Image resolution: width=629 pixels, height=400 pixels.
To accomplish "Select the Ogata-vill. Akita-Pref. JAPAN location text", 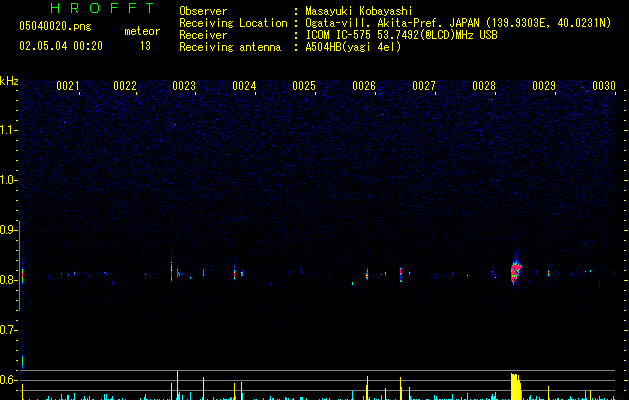I will 458,23.
